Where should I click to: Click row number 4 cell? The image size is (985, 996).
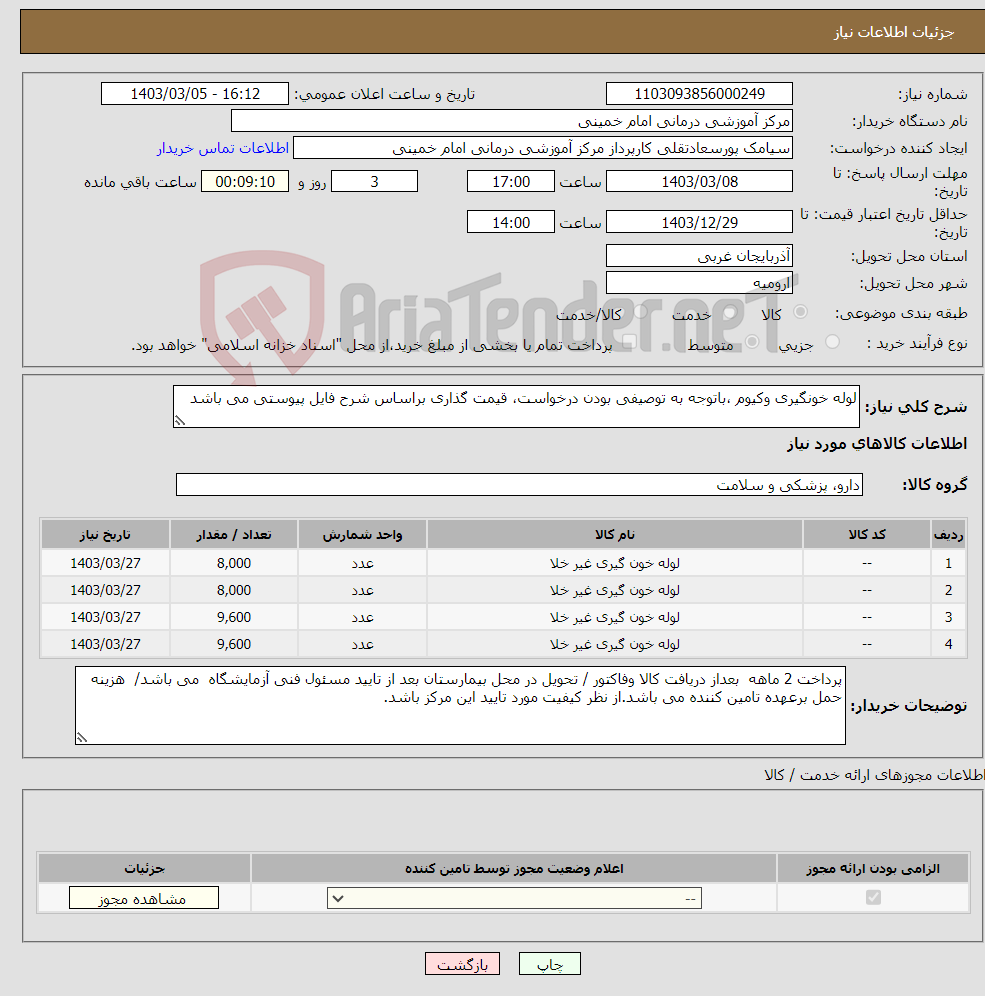(x=948, y=644)
